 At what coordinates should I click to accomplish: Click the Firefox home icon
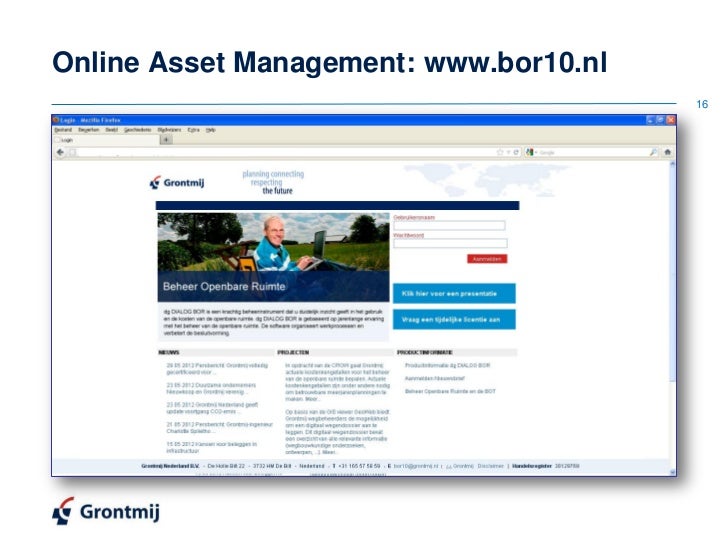pyautogui.click(x=668, y=152)
